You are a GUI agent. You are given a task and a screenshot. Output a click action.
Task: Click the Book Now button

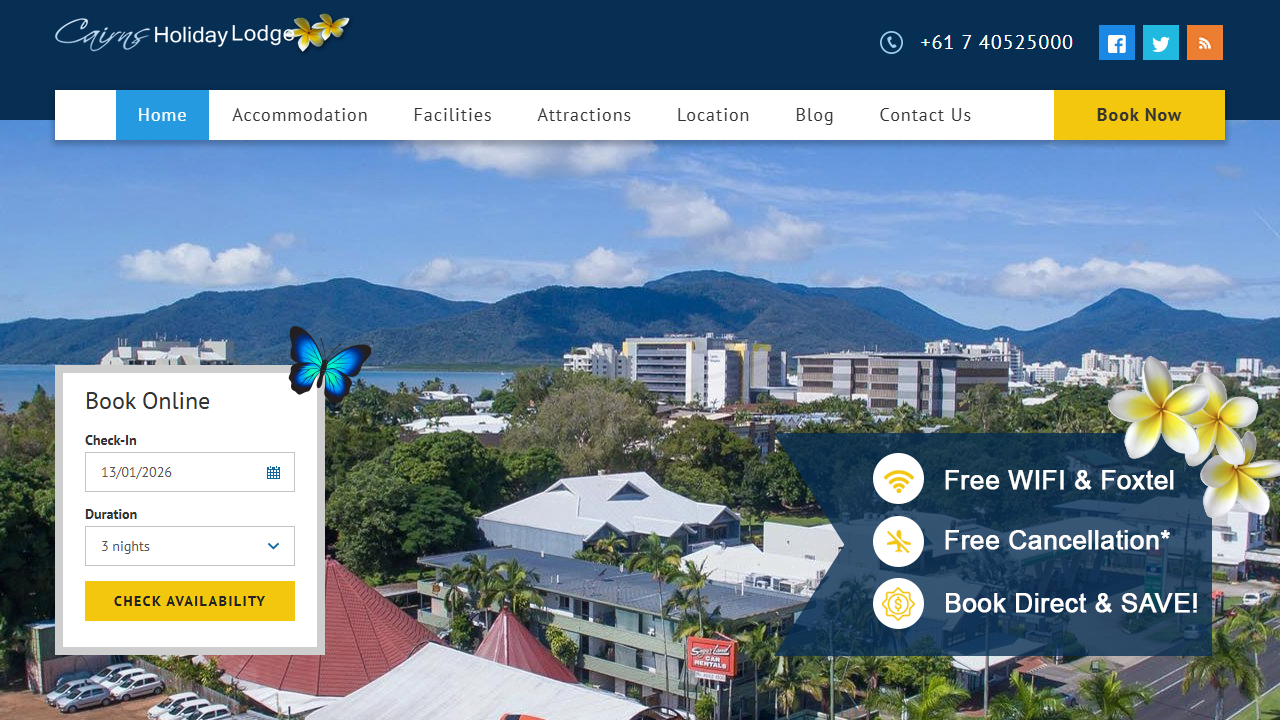tap(1139, 115)
